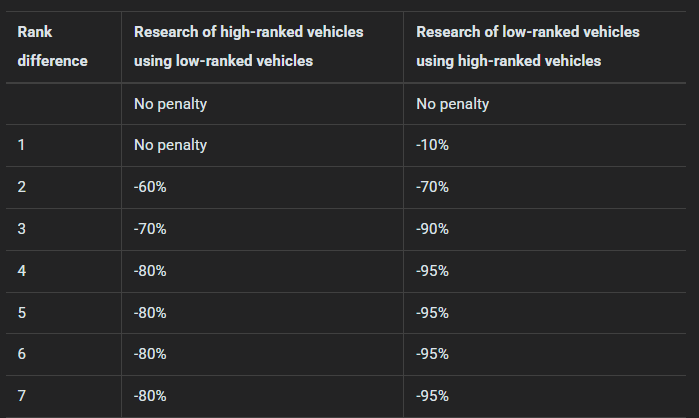Image resolution: width=699 pixels, height=418 pixels.
Task: Click the -70% value in row 3
Action: click(150, 229)
